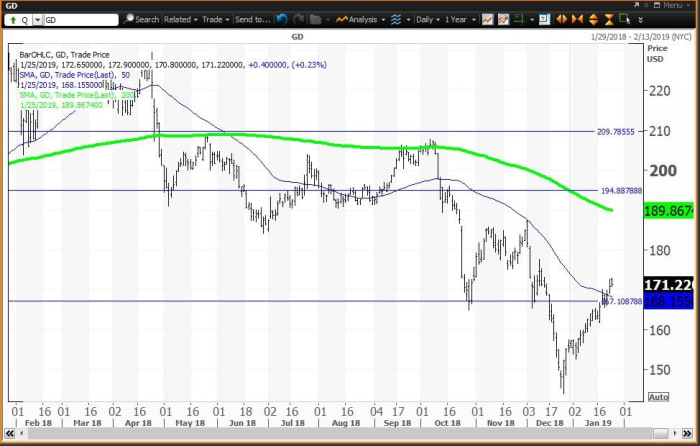The image size is (700, 446).
Task: Click the SMA 200 green legend label
Action: pyautogui.click(x=77, y=95)
